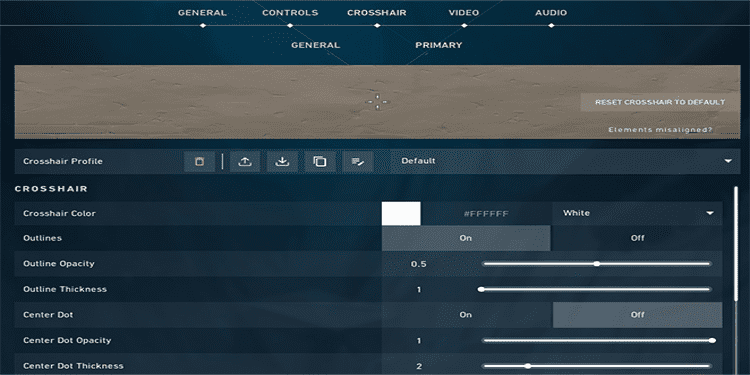Rename the profile using the edit icon
The image size is (750, 375).
(358, 161)
